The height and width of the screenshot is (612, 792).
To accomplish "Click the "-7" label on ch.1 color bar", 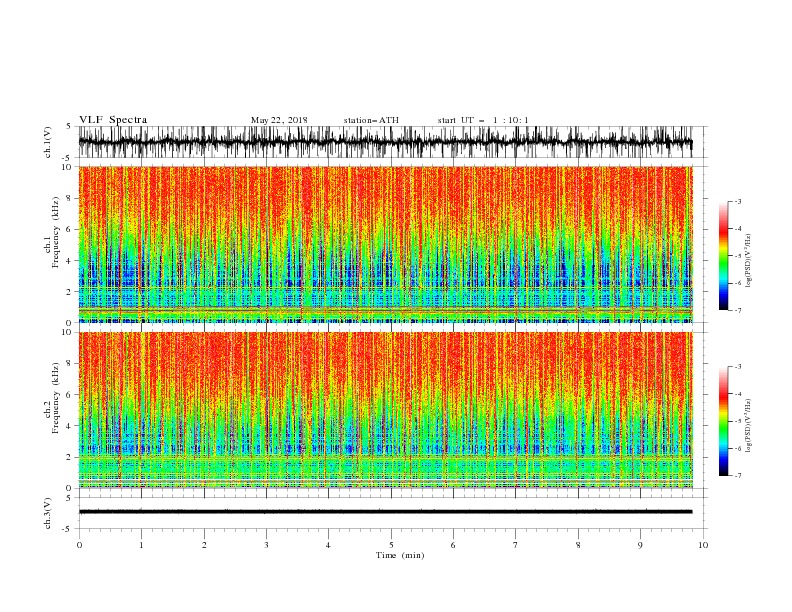I will [738, 310].
